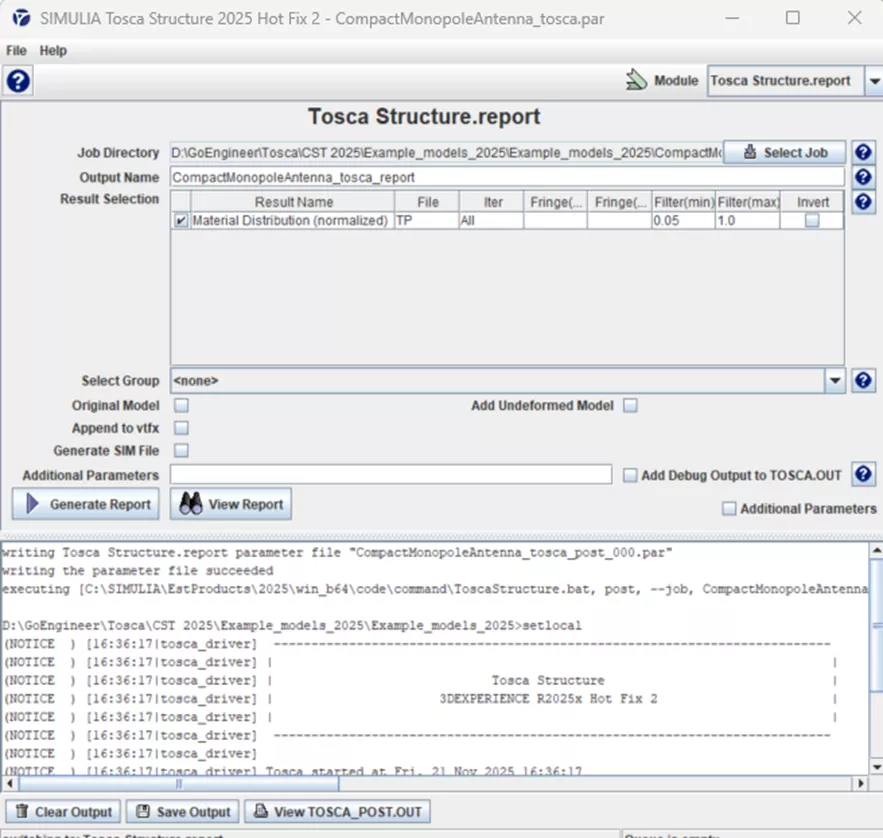Toggle Add Undeformed Model checkbox
The image size is (883, 838).
coord(630,406)
